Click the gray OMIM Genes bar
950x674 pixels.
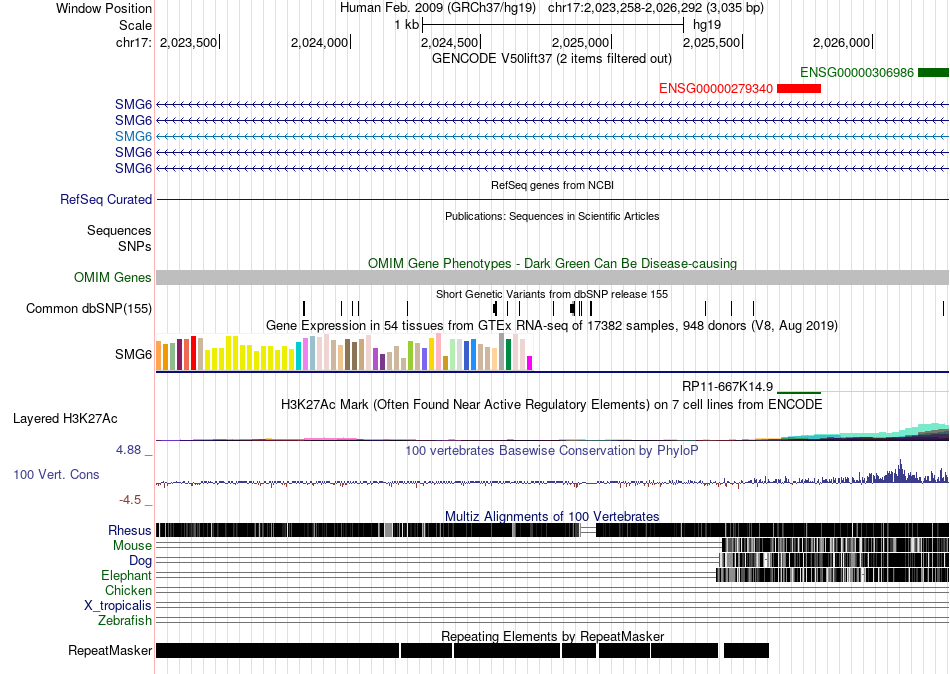click(x=553, y=278)
